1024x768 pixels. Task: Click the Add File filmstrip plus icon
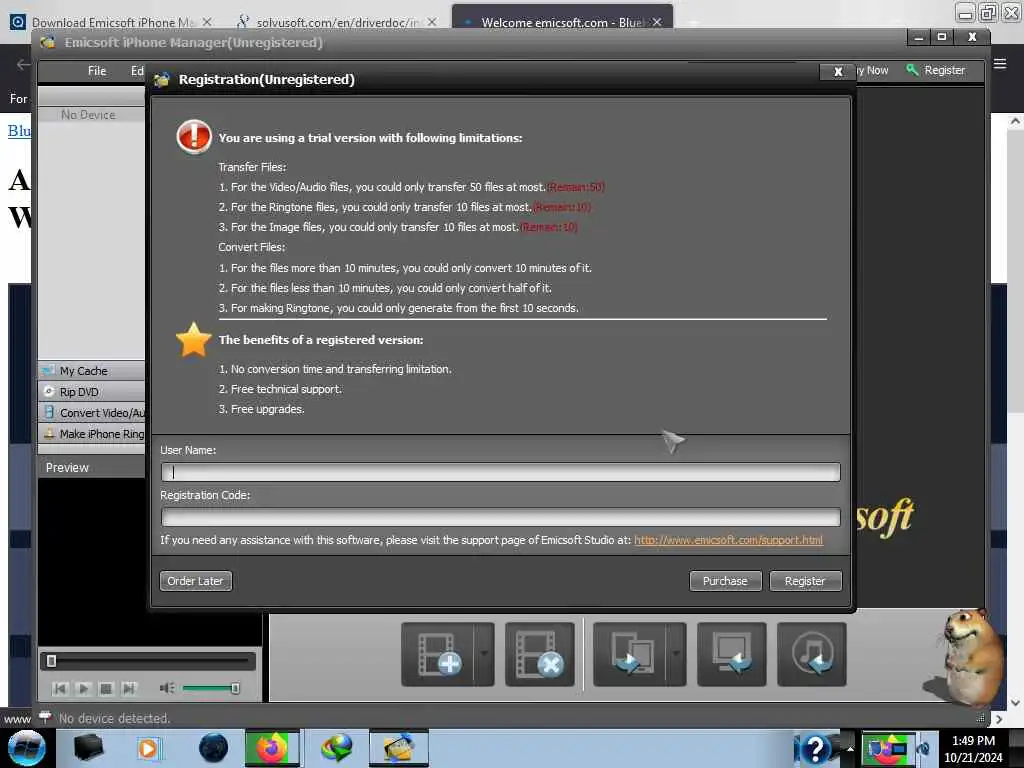[438, 654]
